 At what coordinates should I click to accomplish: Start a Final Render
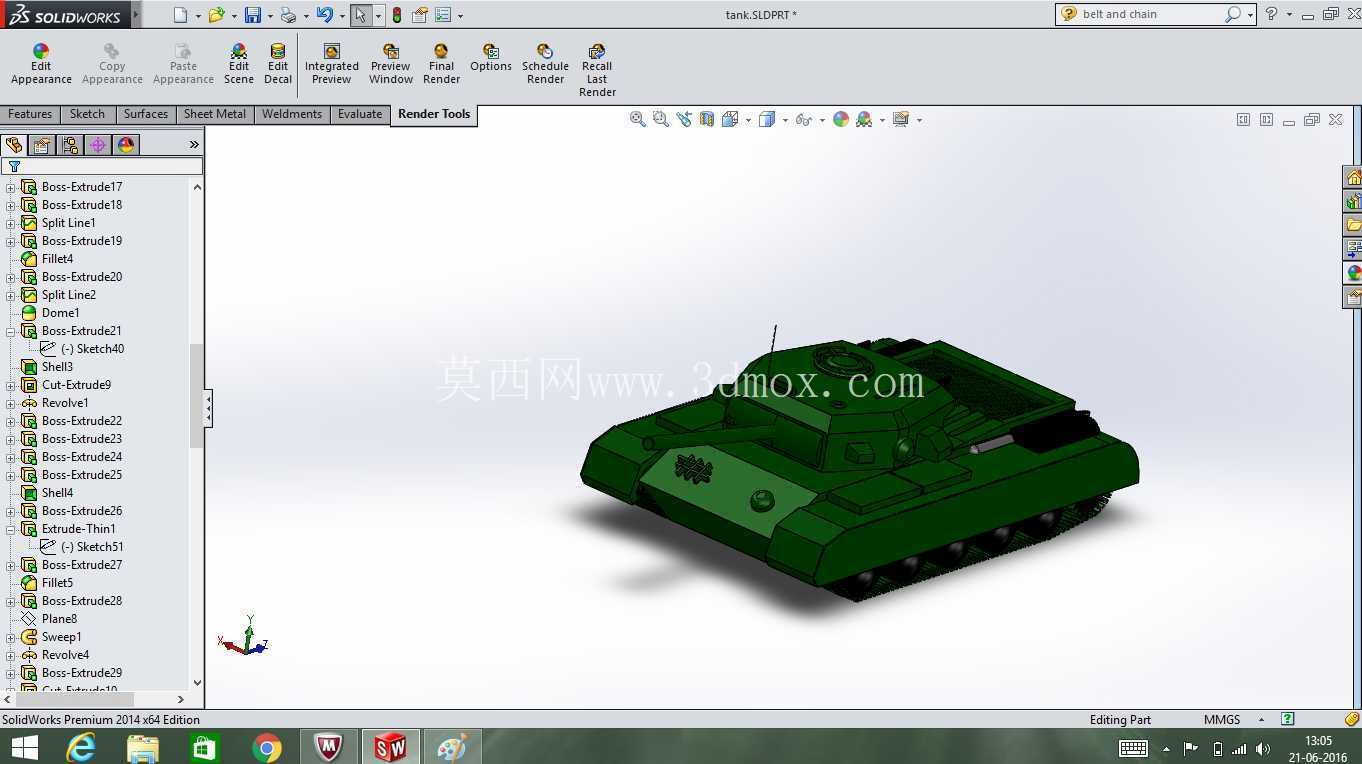click(x=441, y=64)
